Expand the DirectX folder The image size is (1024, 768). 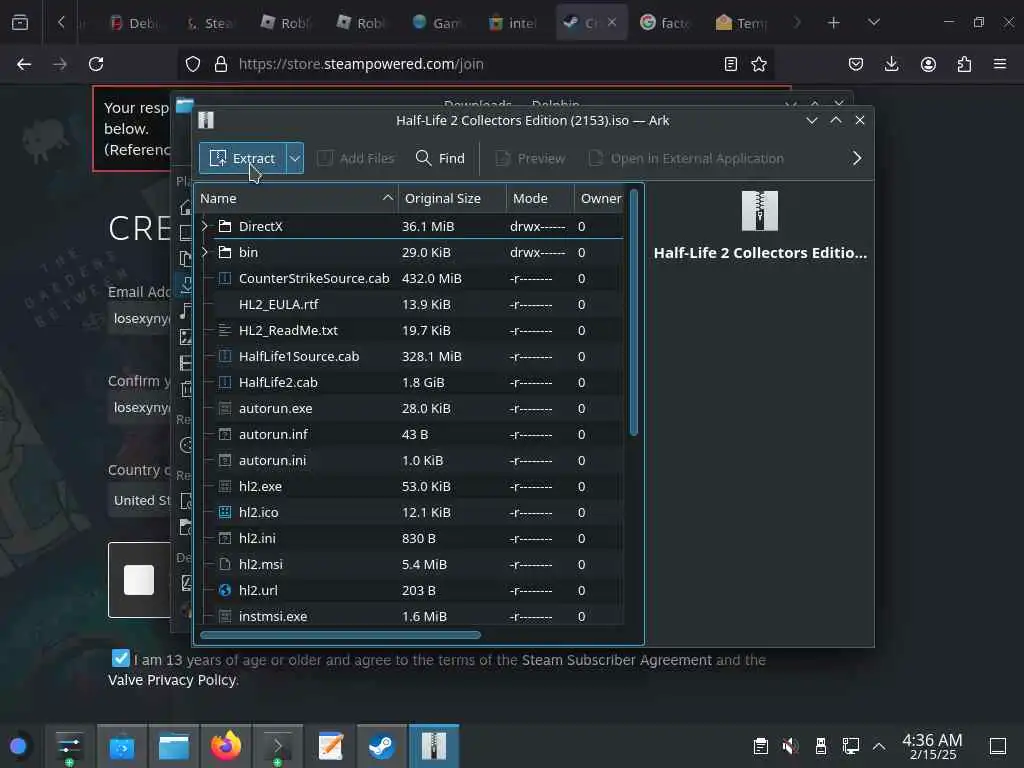tap(205, 226)
